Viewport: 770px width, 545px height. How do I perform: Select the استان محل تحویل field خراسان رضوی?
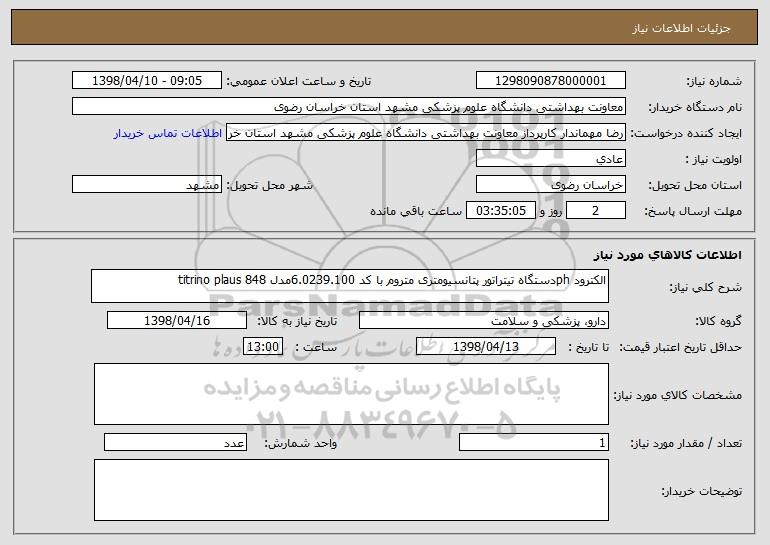tap(550, 185)
